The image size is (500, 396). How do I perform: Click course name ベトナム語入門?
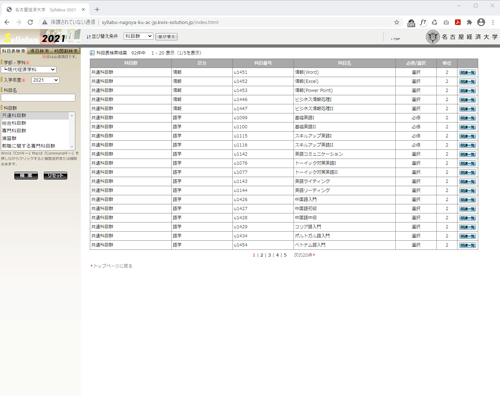310,245
